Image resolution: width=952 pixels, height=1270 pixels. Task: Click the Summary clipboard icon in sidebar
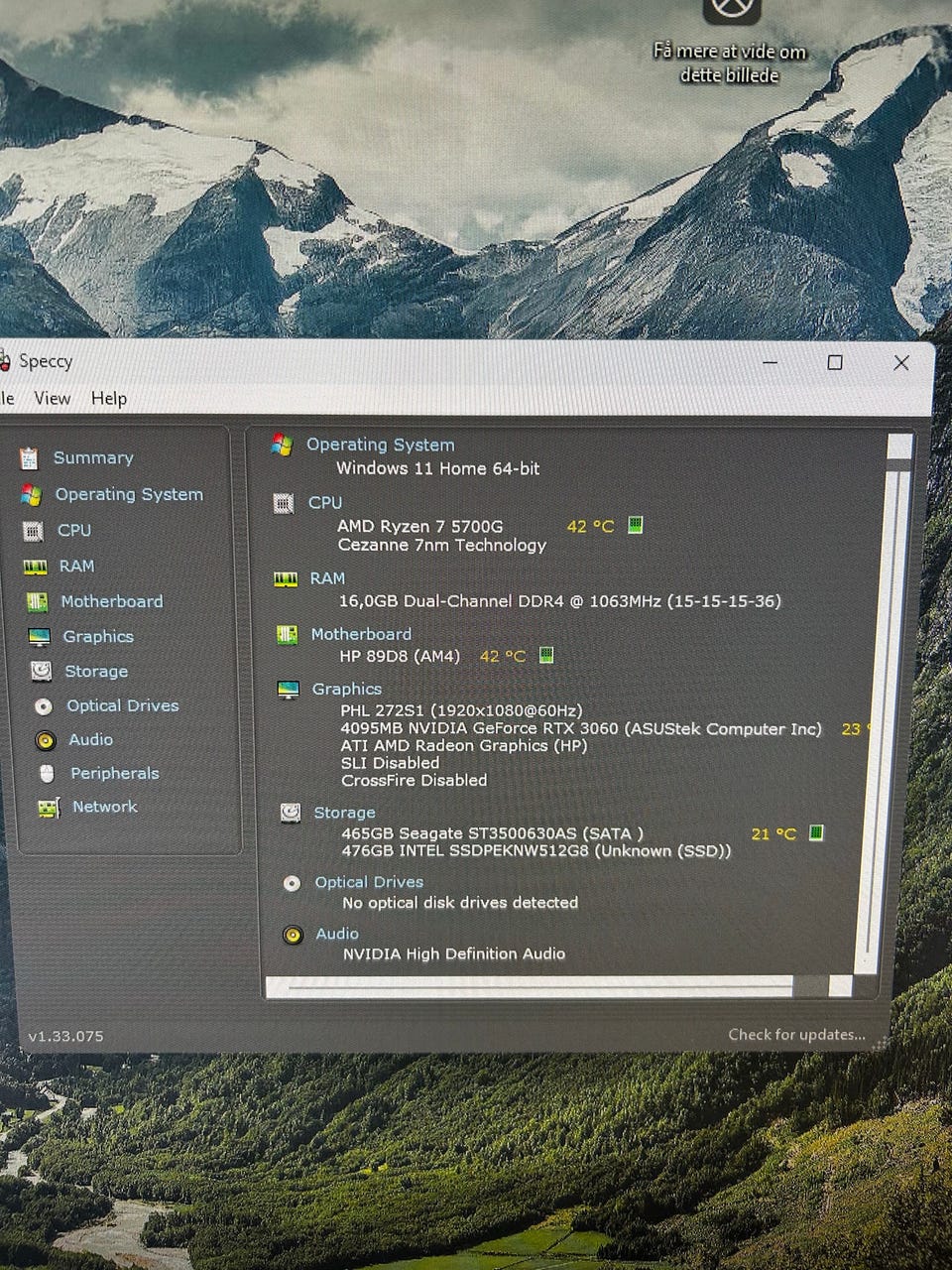(x=29, y=458)
